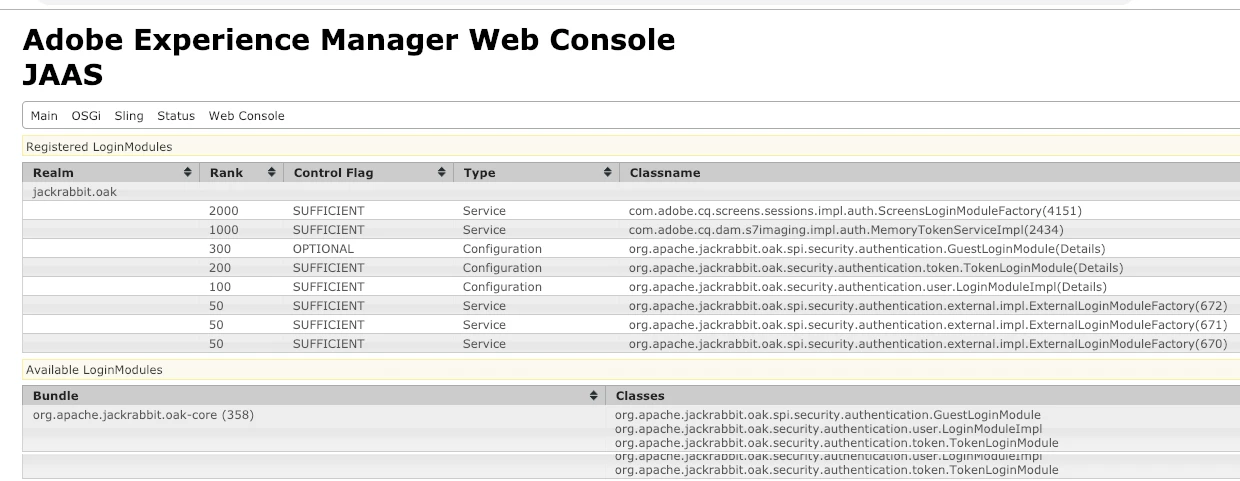Click the Available LoginModules section heading
Image resolution: width=1240 pixels, height=481 pixels.
(x=94, y=370)
